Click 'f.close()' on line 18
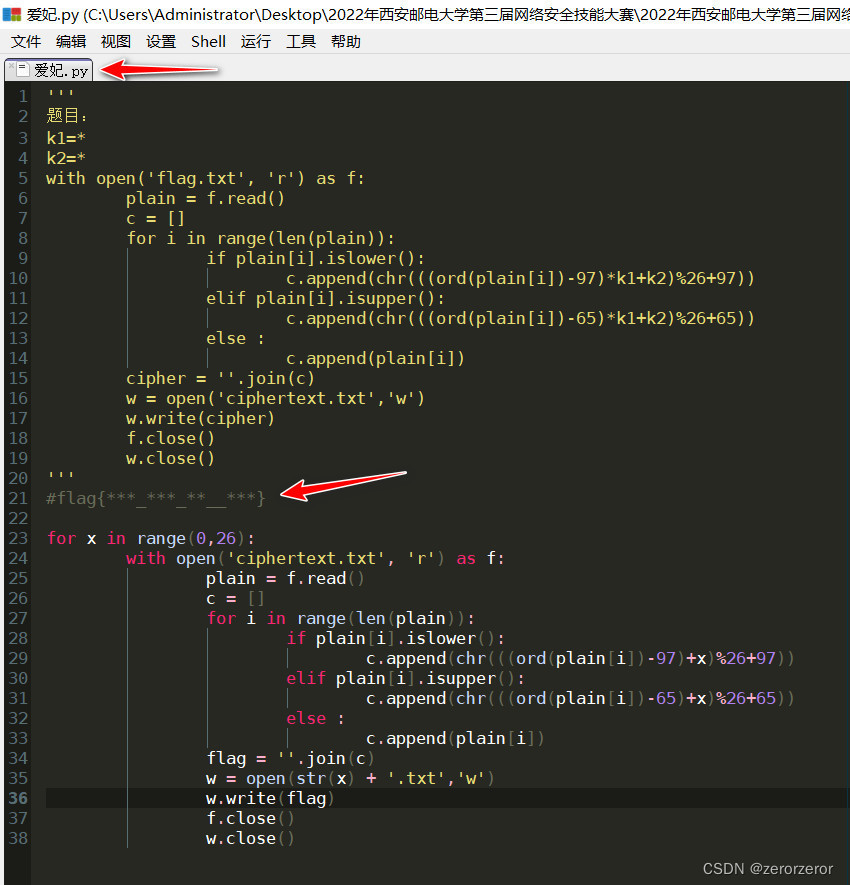 coord(170,439)
